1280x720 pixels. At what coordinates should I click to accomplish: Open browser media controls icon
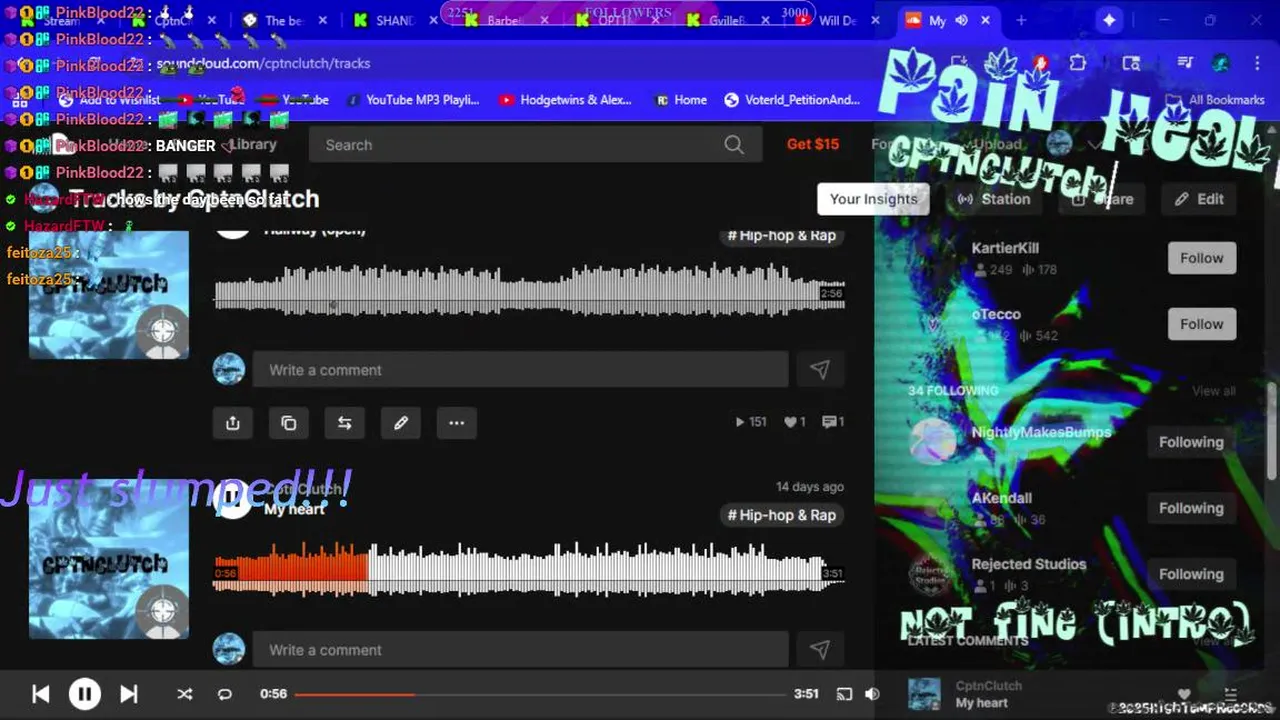tap(1185, 63)
